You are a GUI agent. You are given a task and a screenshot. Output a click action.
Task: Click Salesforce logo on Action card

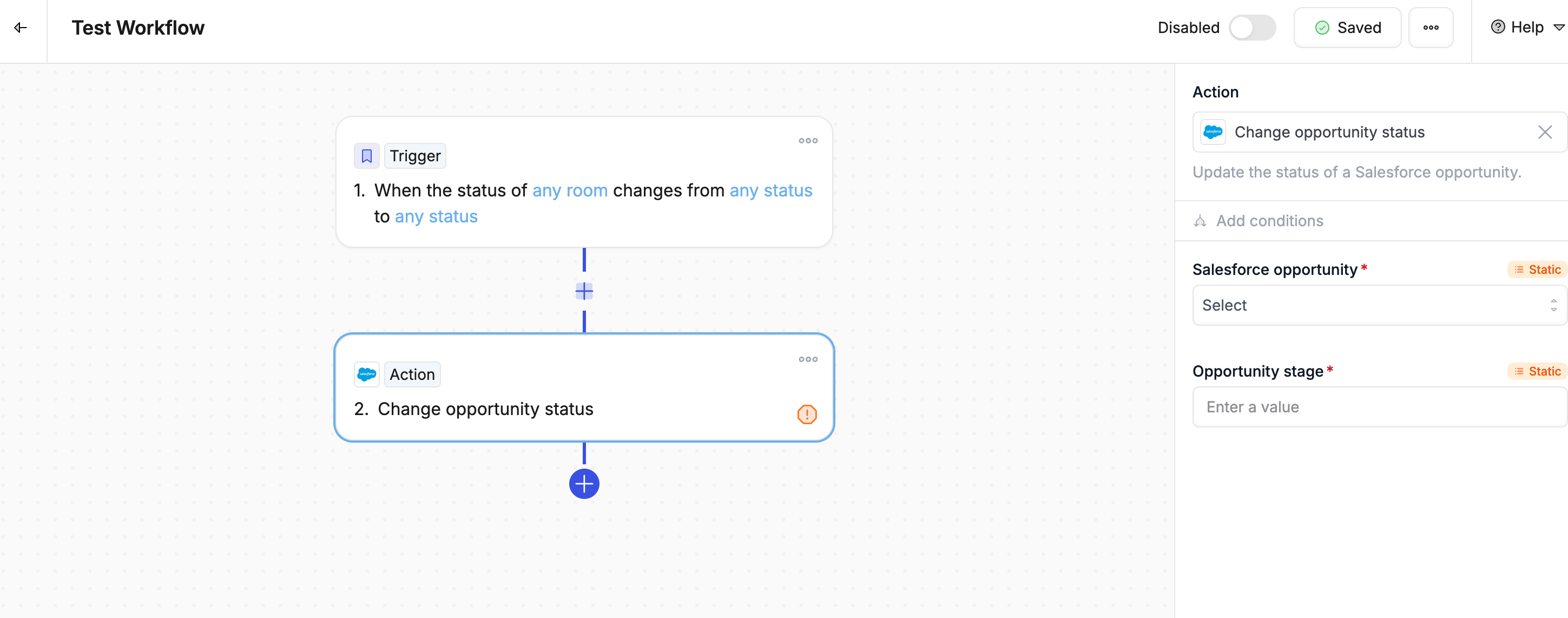point(366,374)
